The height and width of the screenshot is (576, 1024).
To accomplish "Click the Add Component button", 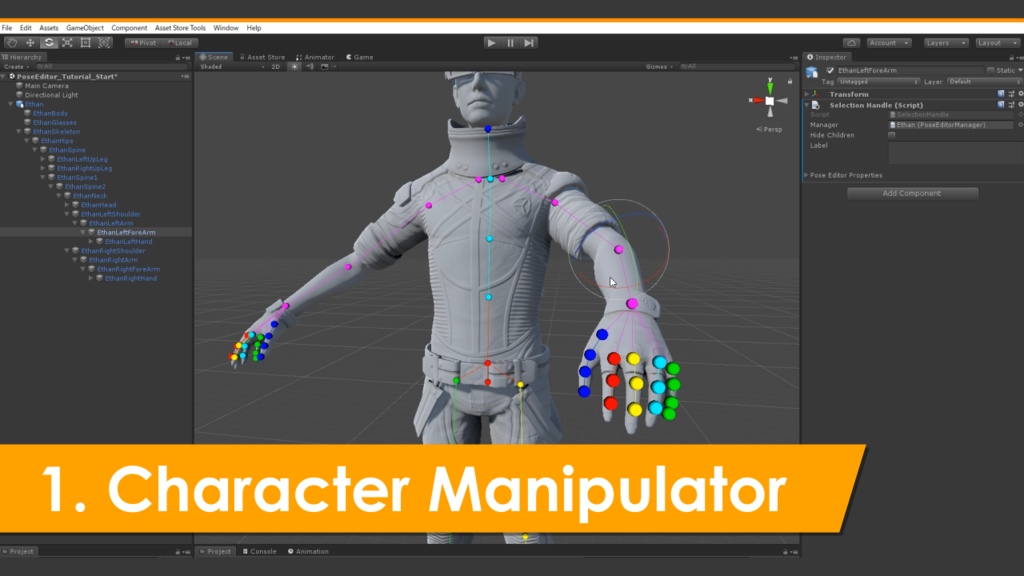I will (x=911, y=193).
